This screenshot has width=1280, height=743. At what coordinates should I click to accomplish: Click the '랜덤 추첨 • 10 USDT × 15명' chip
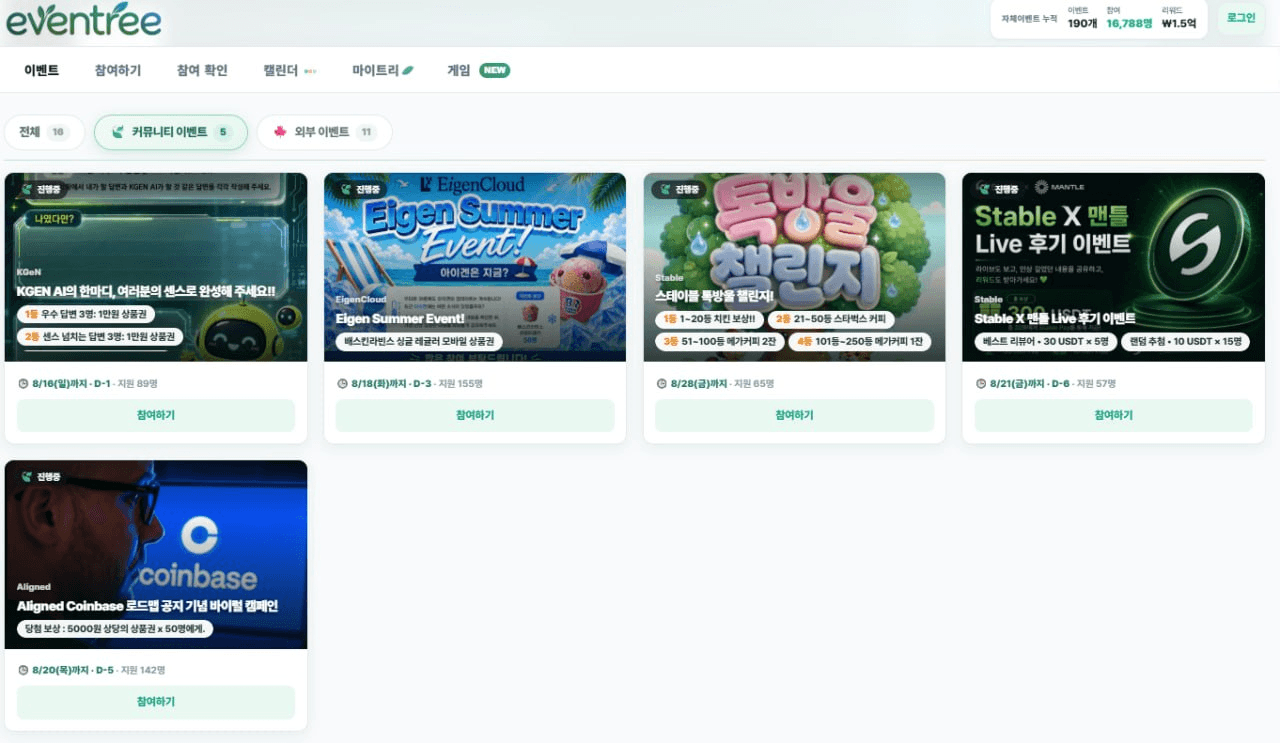[1184, 342]
